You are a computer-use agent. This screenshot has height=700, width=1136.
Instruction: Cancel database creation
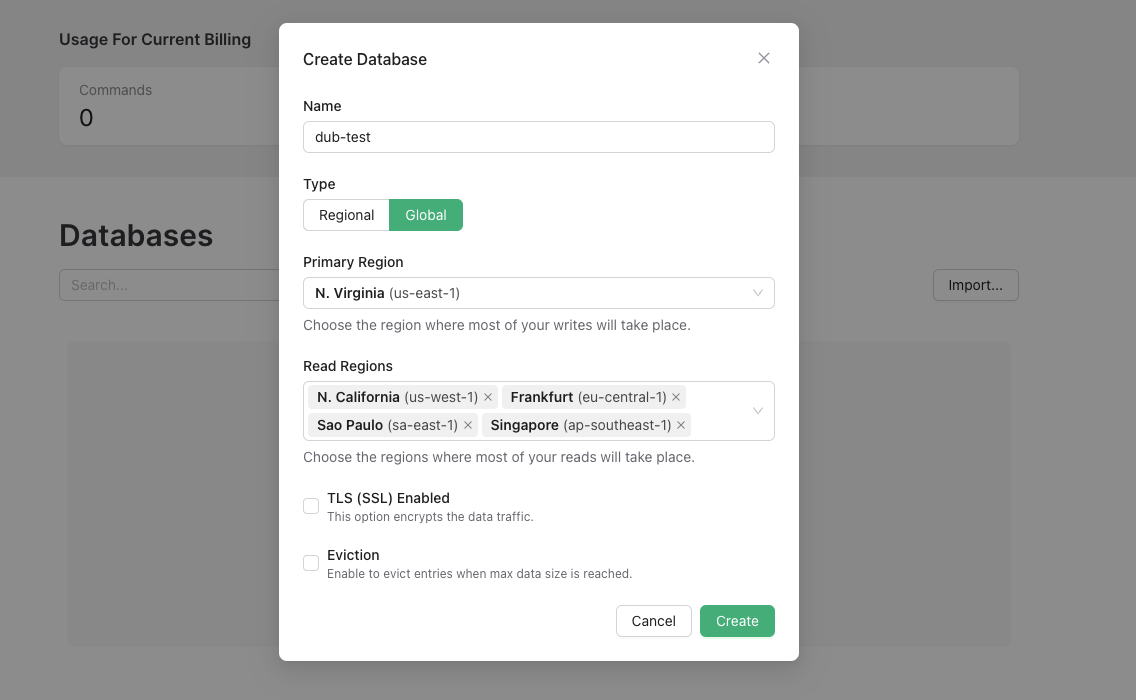tap(653, 620)
